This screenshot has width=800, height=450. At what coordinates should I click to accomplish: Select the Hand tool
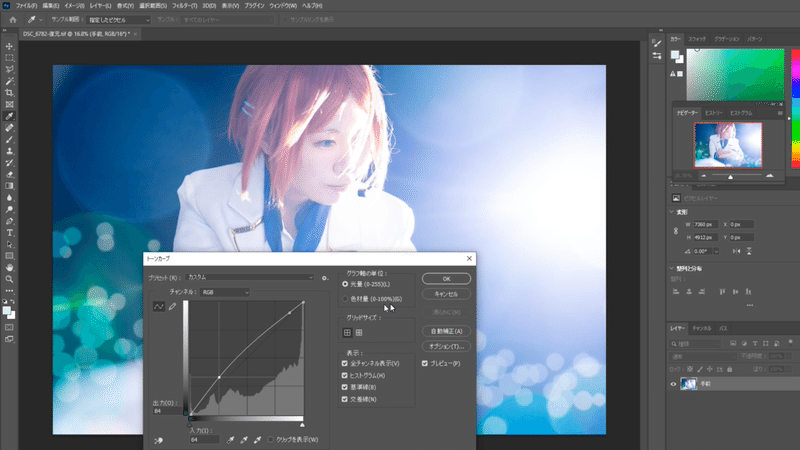[x=9, y=267]
